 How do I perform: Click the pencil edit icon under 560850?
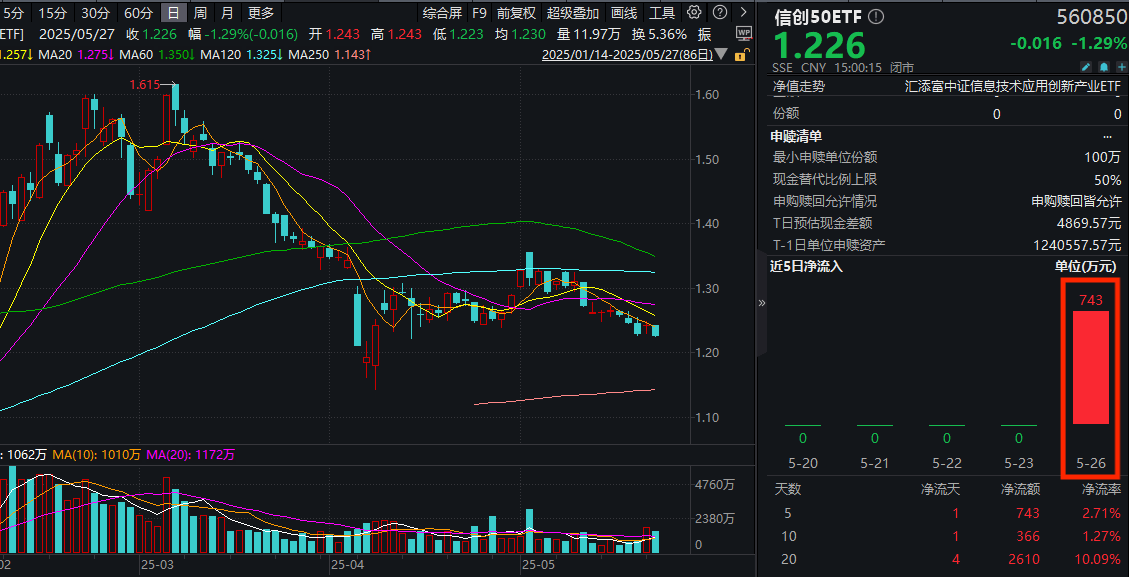coord(1086,66)
